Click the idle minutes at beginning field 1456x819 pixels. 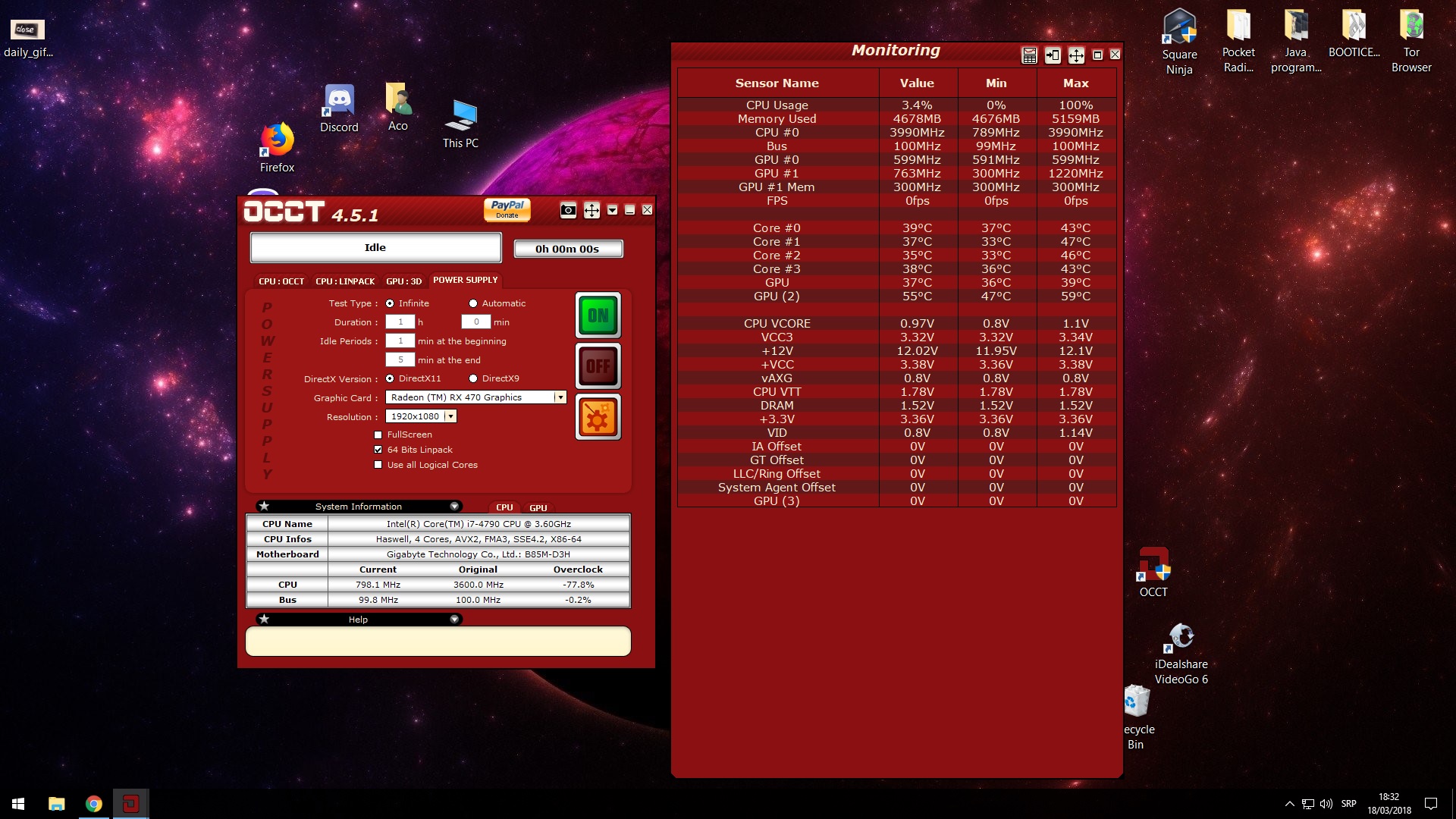tap(400, 341)
